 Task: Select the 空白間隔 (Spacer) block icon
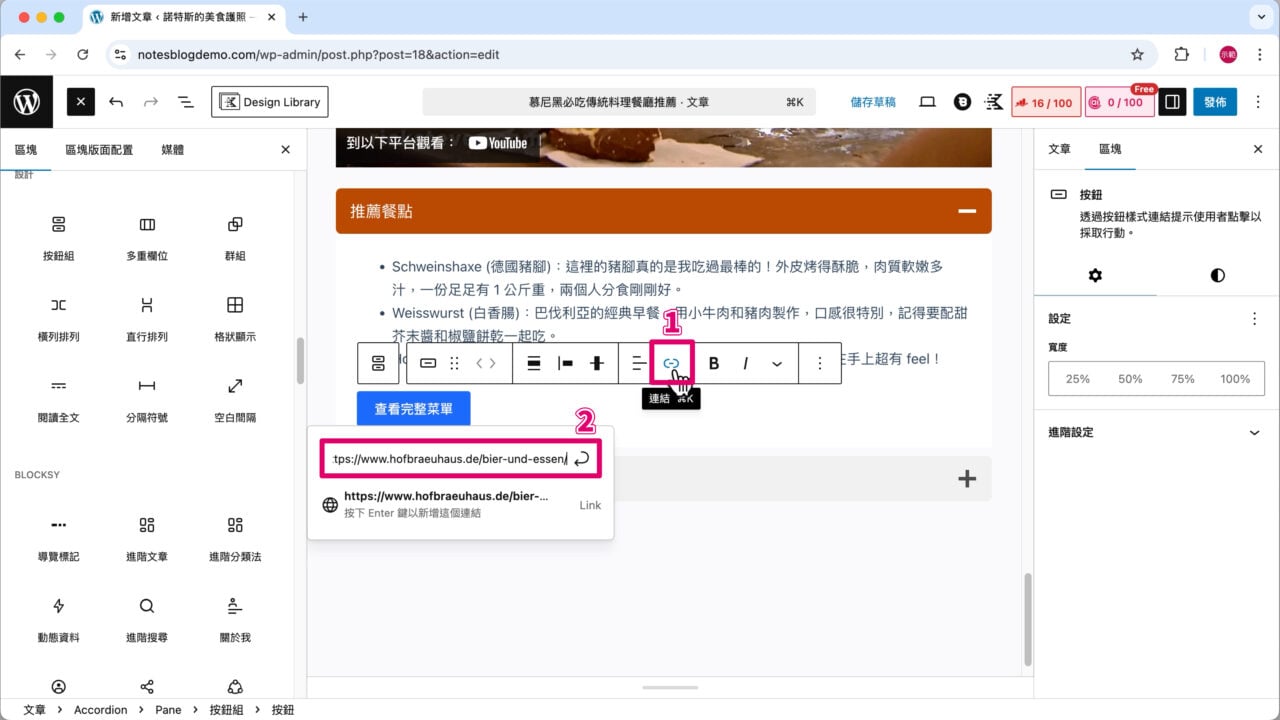pyautogui.click(x=234, y=385)
